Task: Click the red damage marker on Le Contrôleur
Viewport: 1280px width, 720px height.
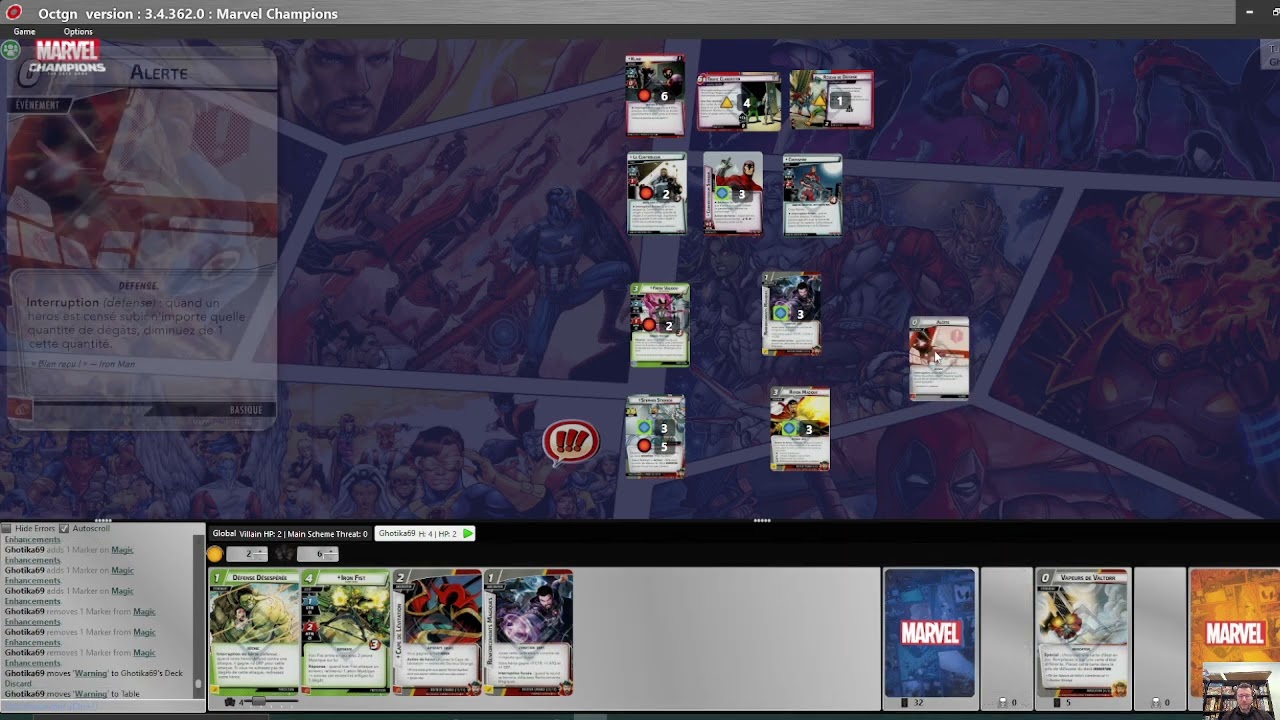Action: tap(647, 193)
